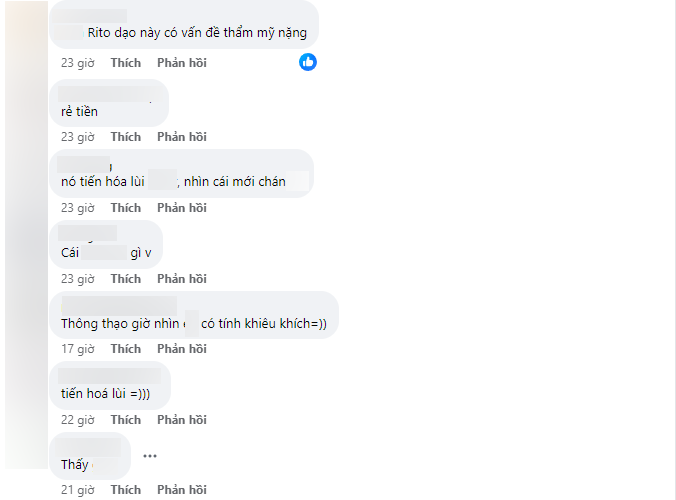The image size is (676, 500).
Task: Select the 'rẻ tiền' comment bubble
Action: pos(109,103)
